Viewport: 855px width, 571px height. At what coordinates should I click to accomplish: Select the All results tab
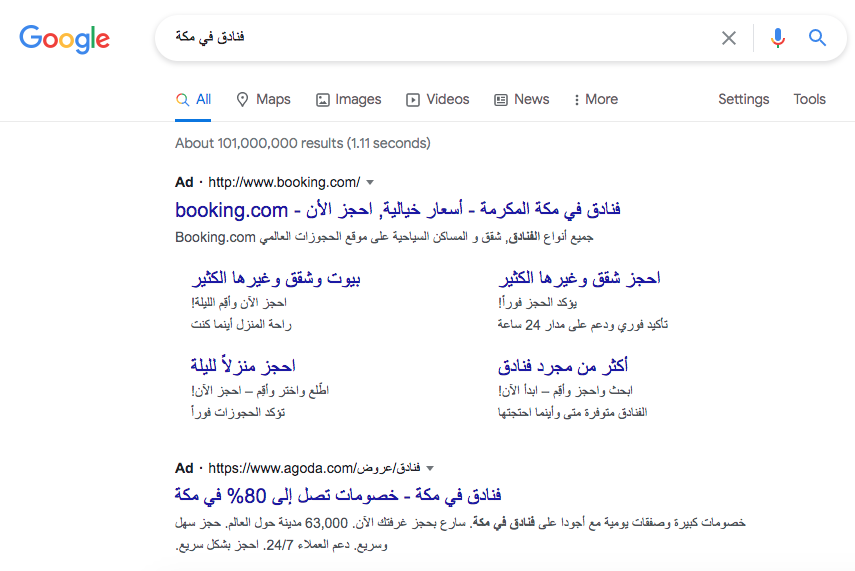pos(194,99)
